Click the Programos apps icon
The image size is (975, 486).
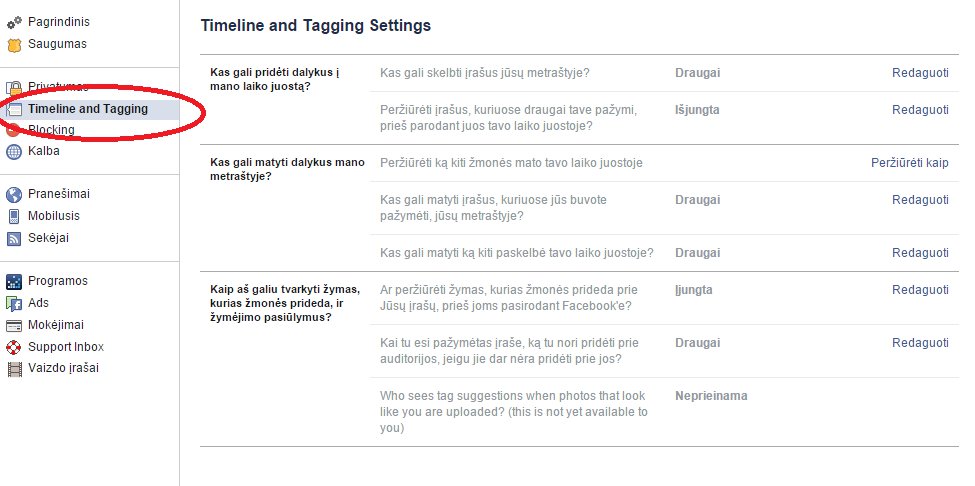tap(14, 282)
